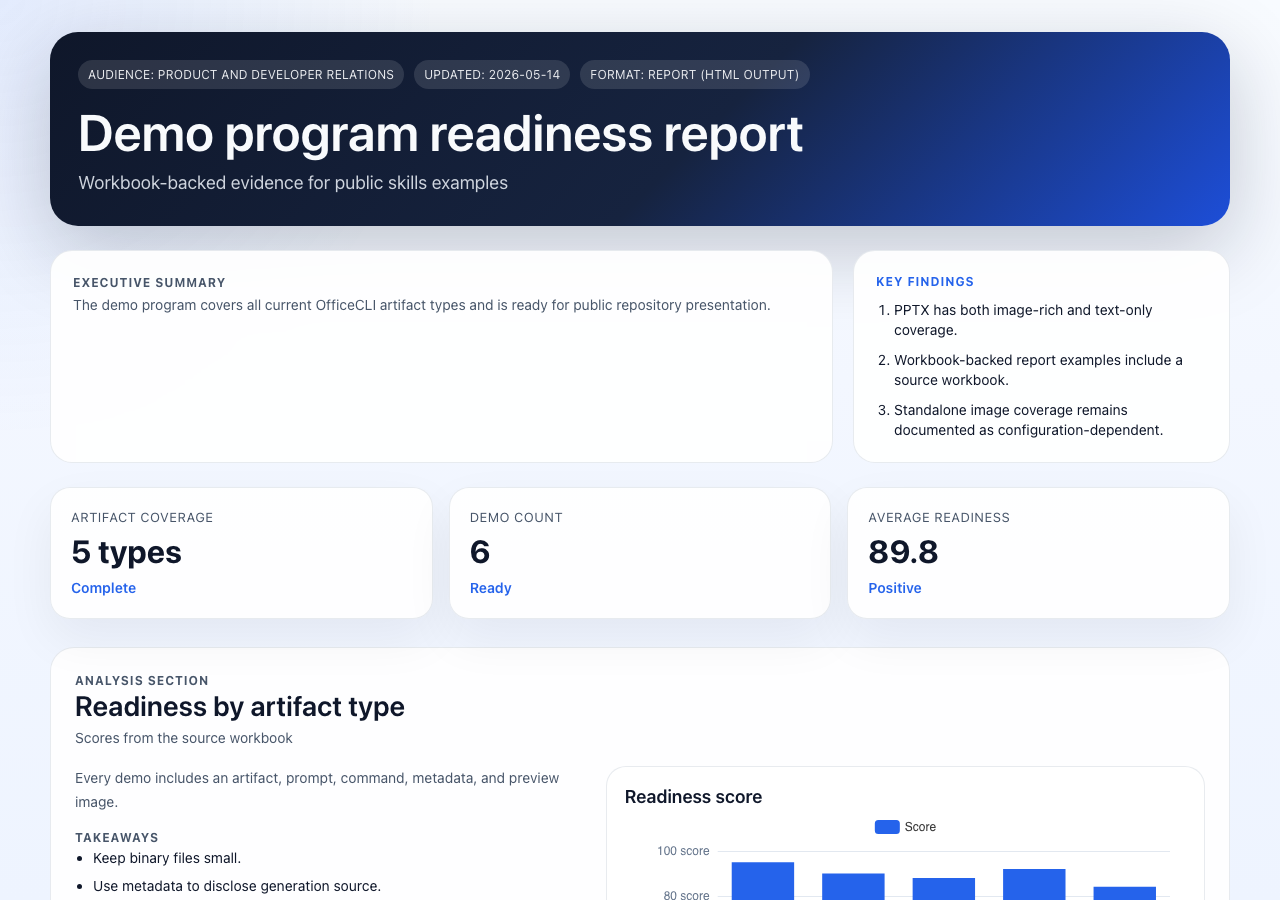Click the Keep binary files small bullet
The height and width of the screenshot is (900, 1280).
pos(167,858)
